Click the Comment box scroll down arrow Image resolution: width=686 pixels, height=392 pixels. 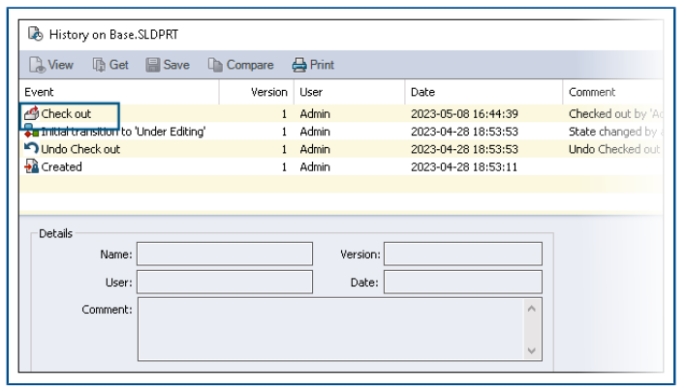[x=532, y=350]
